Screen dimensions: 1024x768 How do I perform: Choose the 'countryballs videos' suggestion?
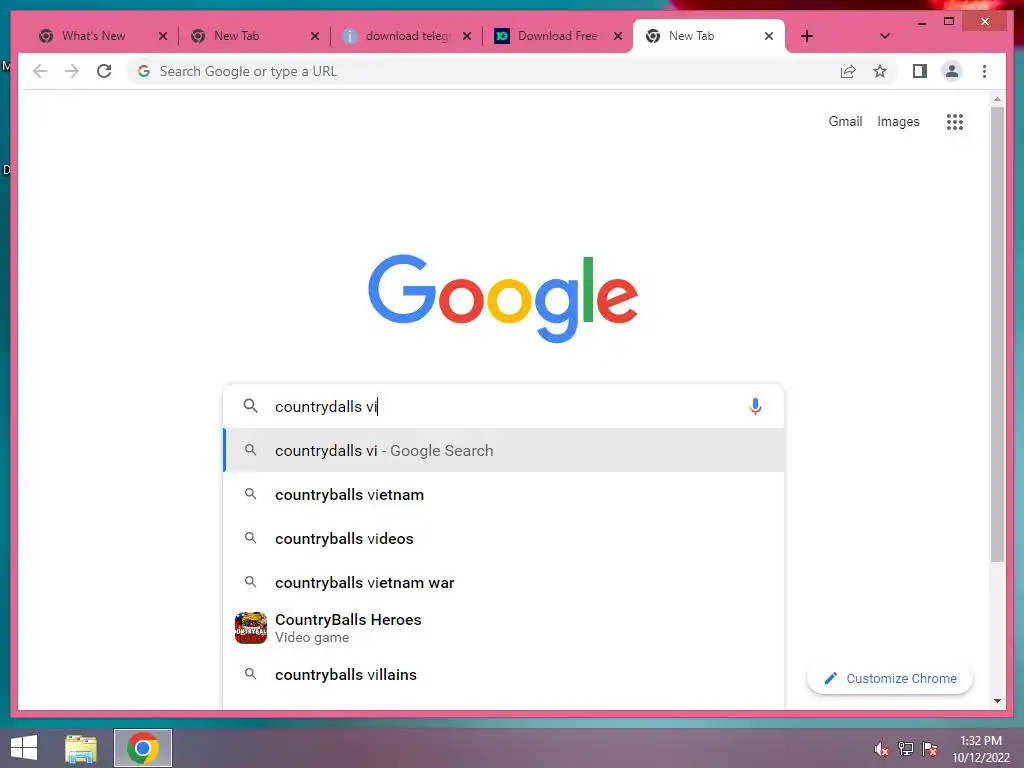[x=504, y=538]
